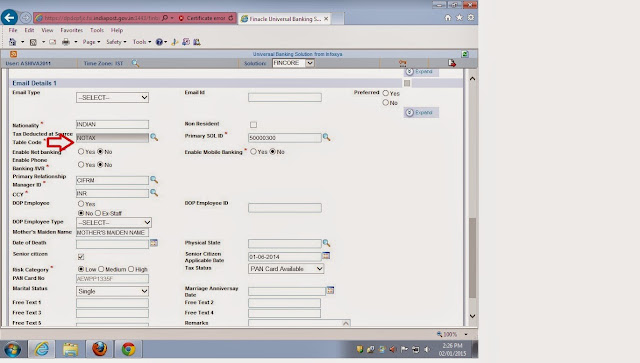Image resolution: width=640 pixels, height=363 pixels.
Task: Tick the Non Resident checkbox
Action: [253, 125]
